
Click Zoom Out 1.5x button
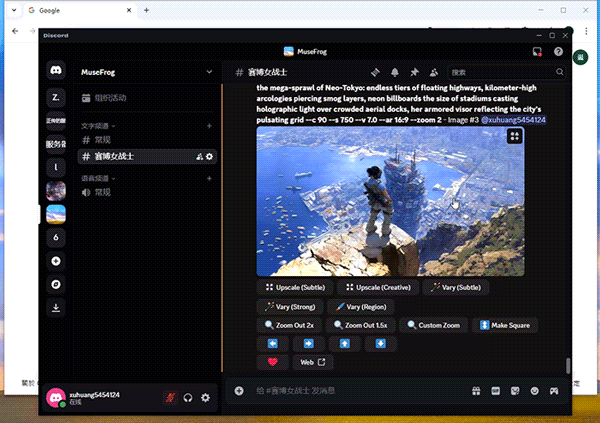coord(360,325)
